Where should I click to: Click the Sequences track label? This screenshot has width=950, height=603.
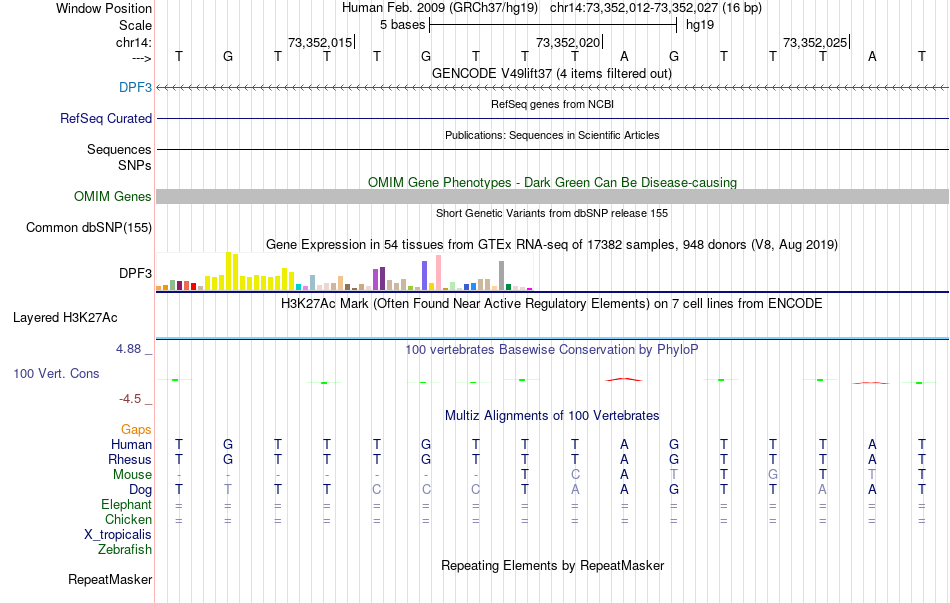tap(119, 149)
